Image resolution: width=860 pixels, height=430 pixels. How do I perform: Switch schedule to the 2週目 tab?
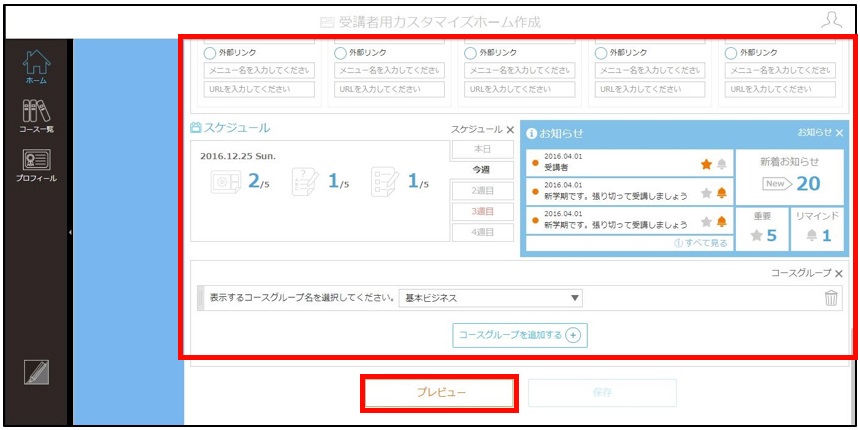point(483,191)
